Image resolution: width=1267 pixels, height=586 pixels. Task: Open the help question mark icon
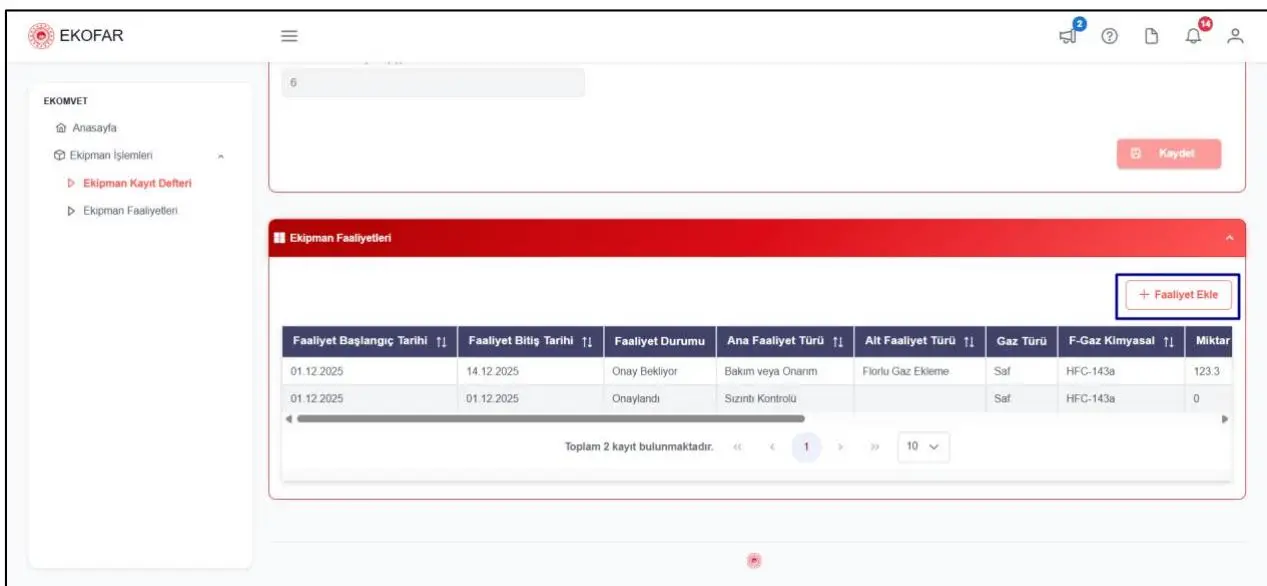coord(1108,36)
